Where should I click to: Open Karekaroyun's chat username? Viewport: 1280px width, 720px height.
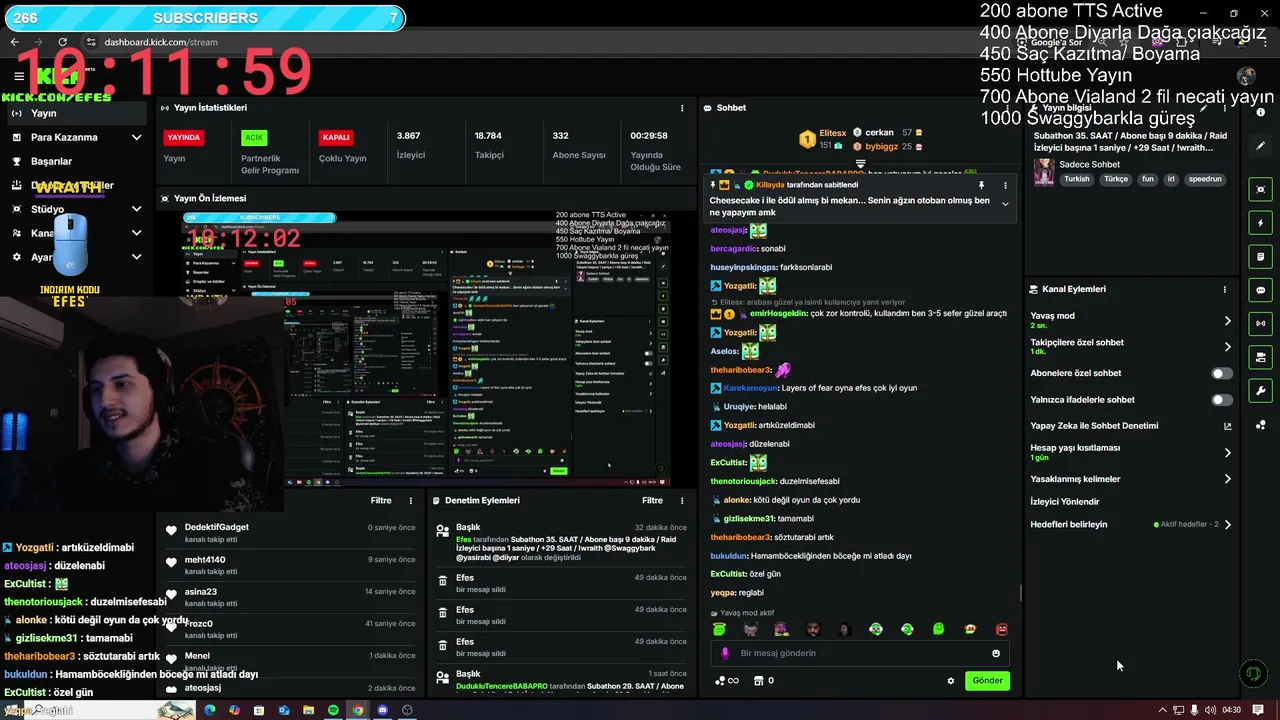750,388
